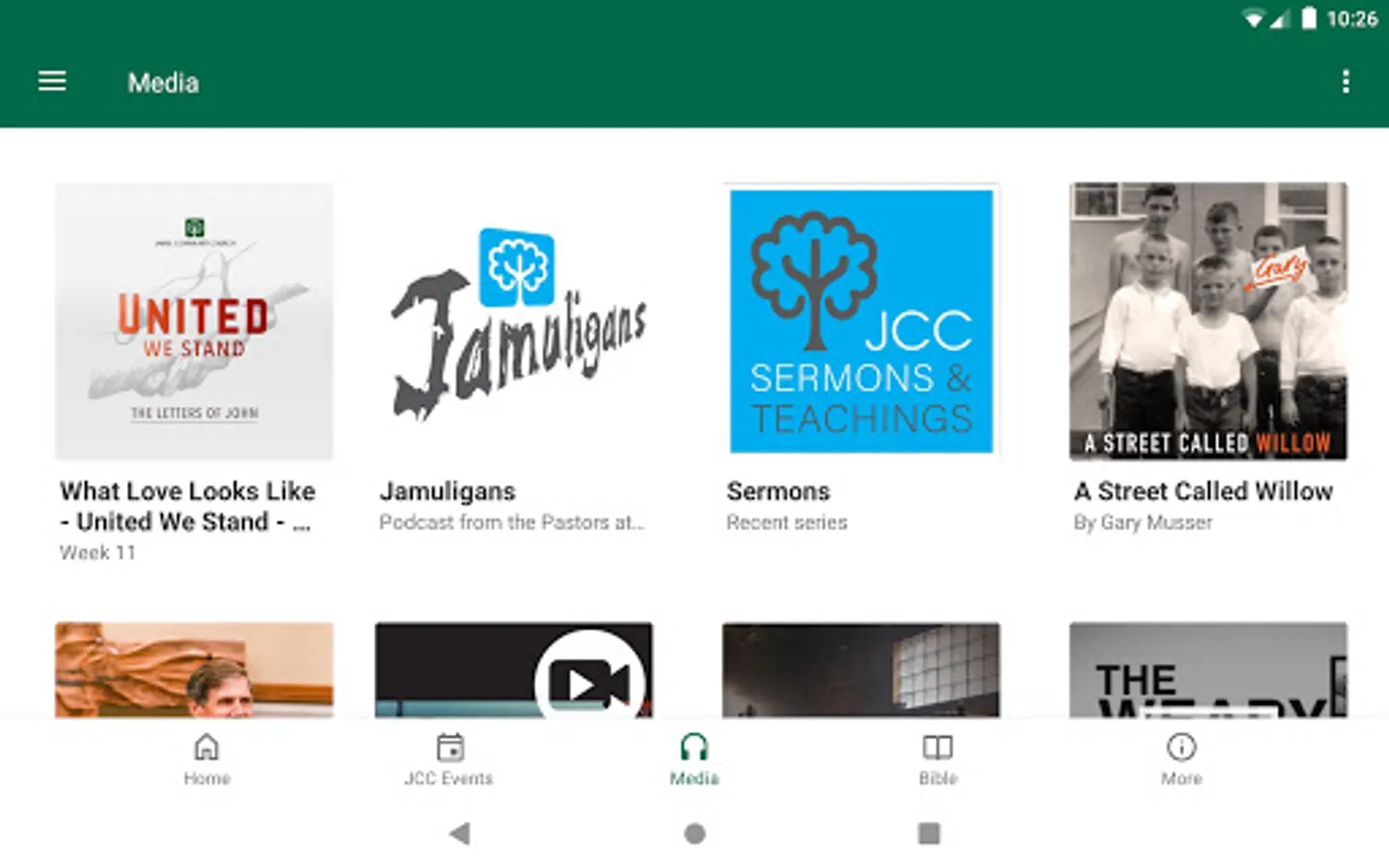Viewport: 1389px width, 868px height.
Task: Tap the Android back triangle button
Action: coord(460,833)
